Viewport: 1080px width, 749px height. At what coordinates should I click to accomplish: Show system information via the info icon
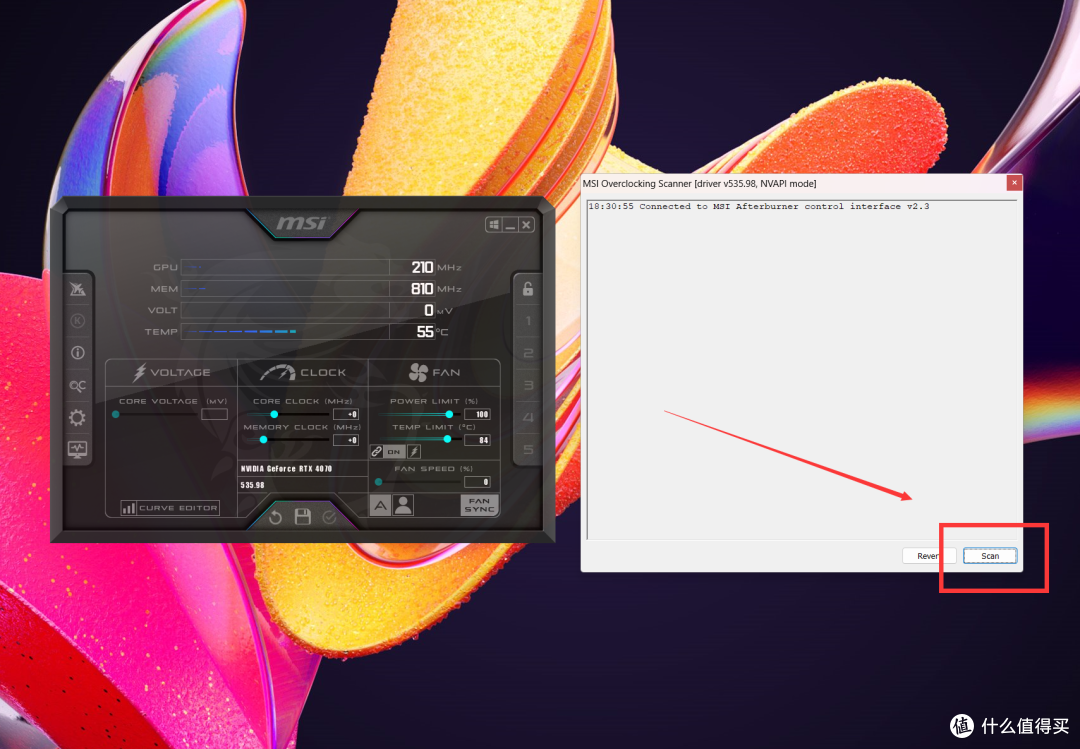point(78,353)
